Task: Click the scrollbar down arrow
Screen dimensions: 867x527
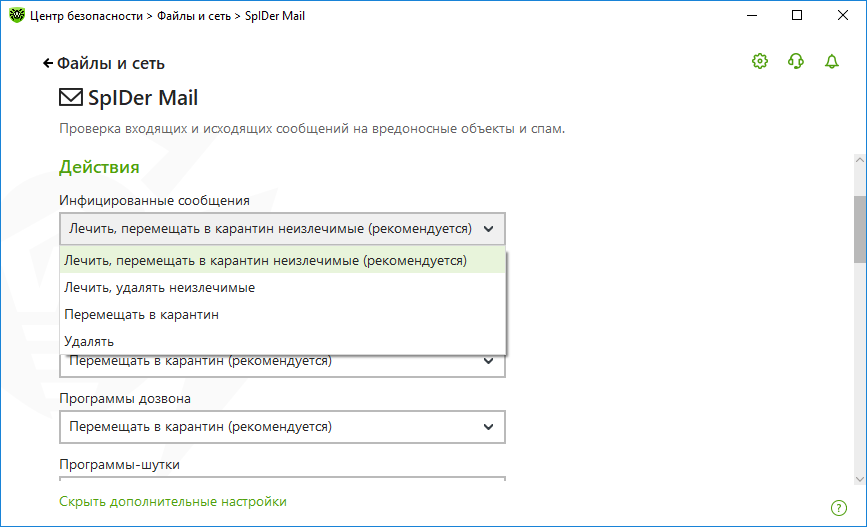Action: (860, 479)
